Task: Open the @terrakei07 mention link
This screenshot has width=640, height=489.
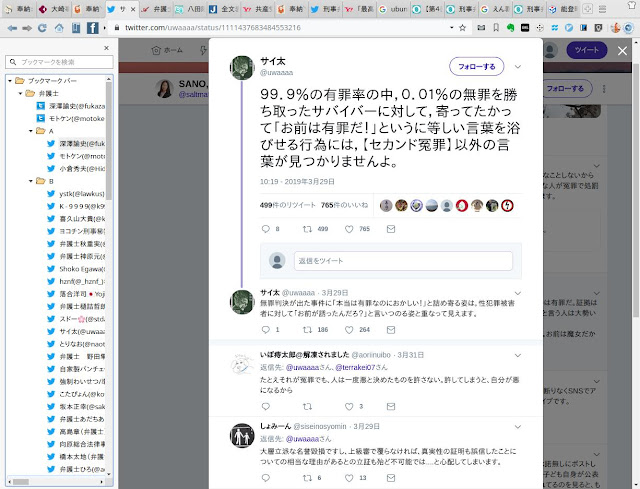Action: pos(355,367)
